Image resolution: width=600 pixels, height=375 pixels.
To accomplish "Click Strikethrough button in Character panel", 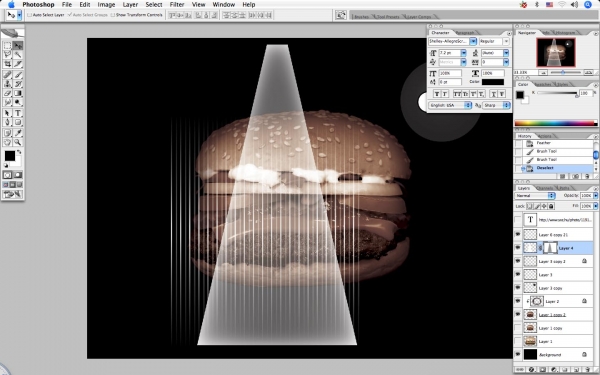I will [502, 94].
